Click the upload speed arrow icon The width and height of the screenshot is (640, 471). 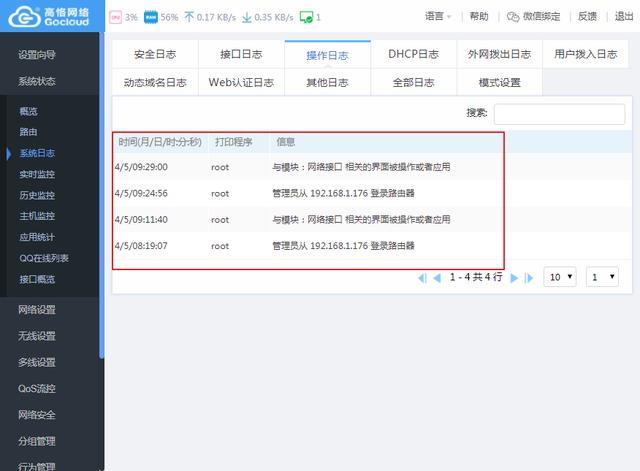189,17
